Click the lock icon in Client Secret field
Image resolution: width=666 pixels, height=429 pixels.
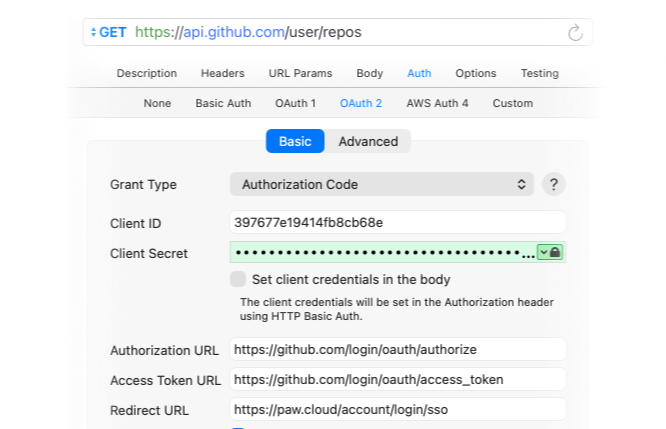555,252
